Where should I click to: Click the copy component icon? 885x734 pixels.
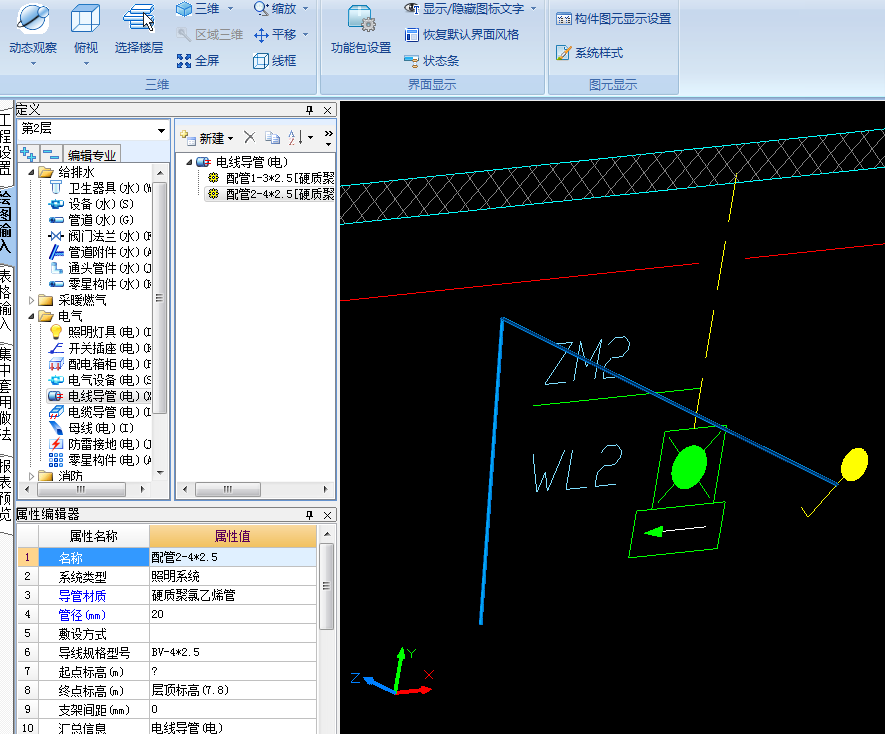pos(272,137)
